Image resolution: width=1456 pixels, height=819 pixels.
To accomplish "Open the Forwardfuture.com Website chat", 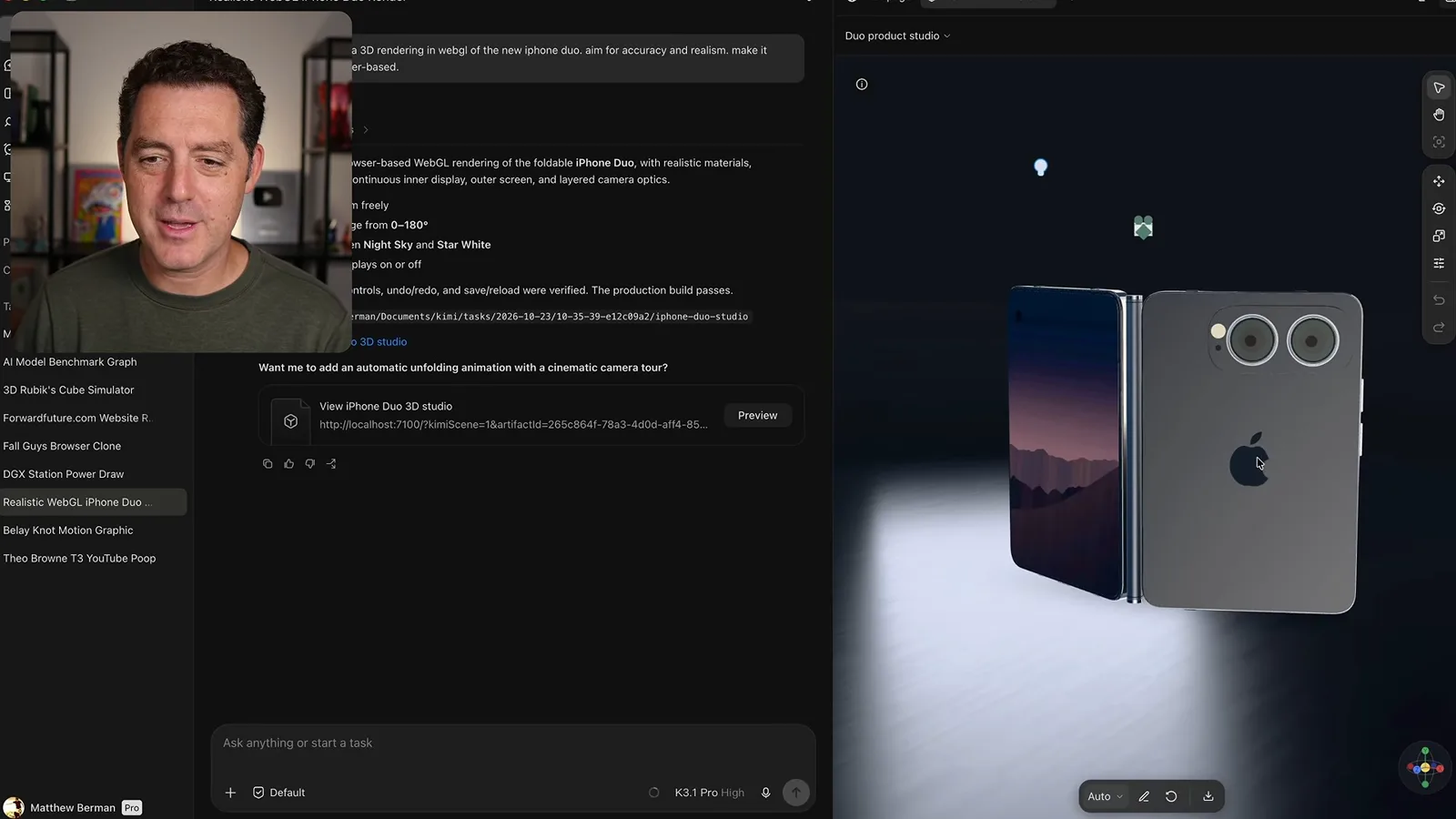I will [x=76, y=418].
